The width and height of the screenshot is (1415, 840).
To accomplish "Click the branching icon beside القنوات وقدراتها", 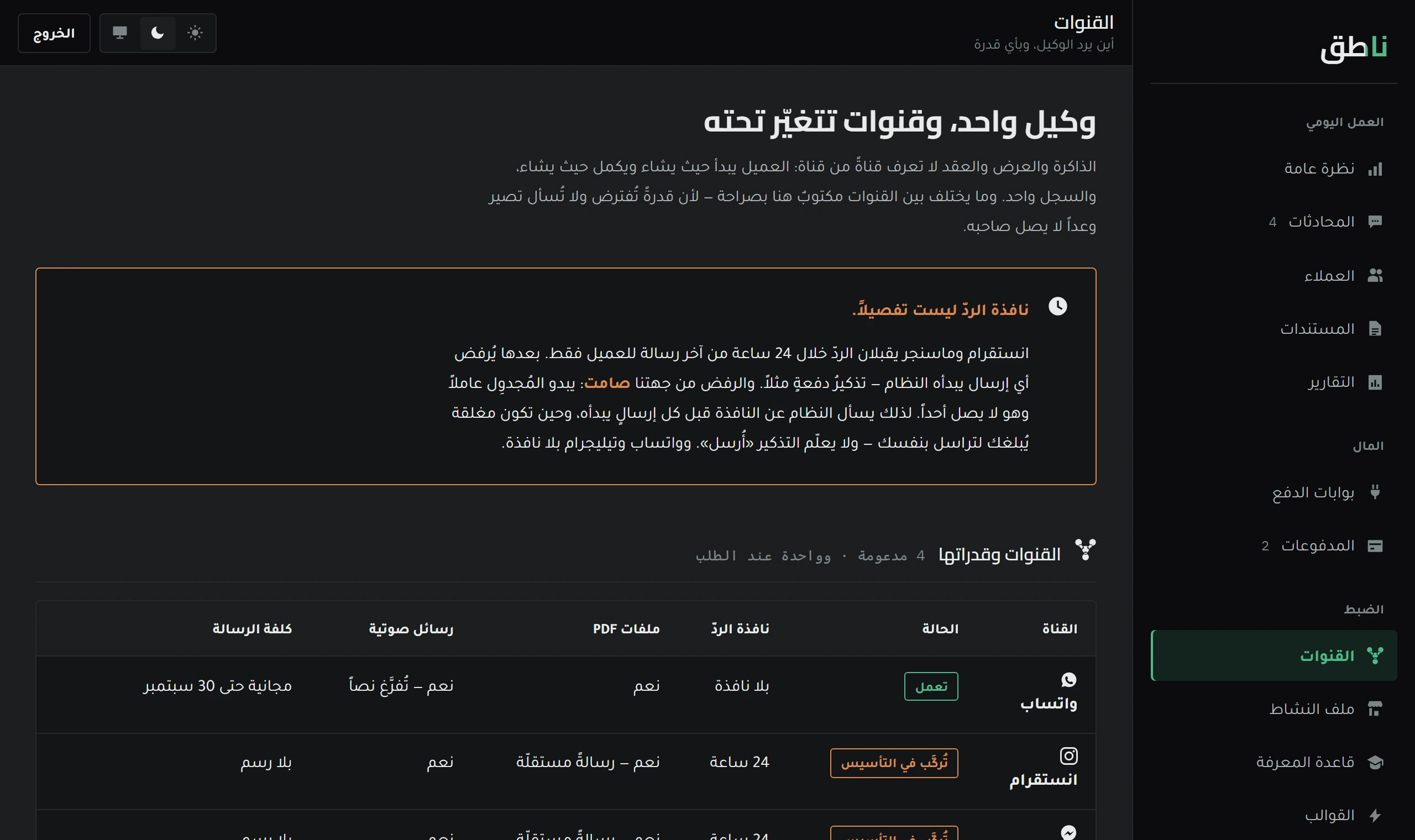I will click(1085, 550).
